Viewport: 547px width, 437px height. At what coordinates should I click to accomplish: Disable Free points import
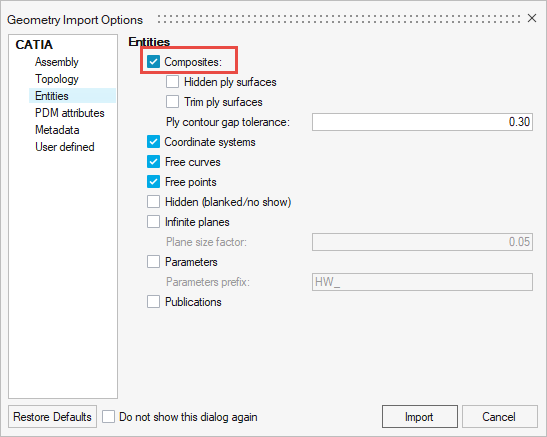(153, 182)
